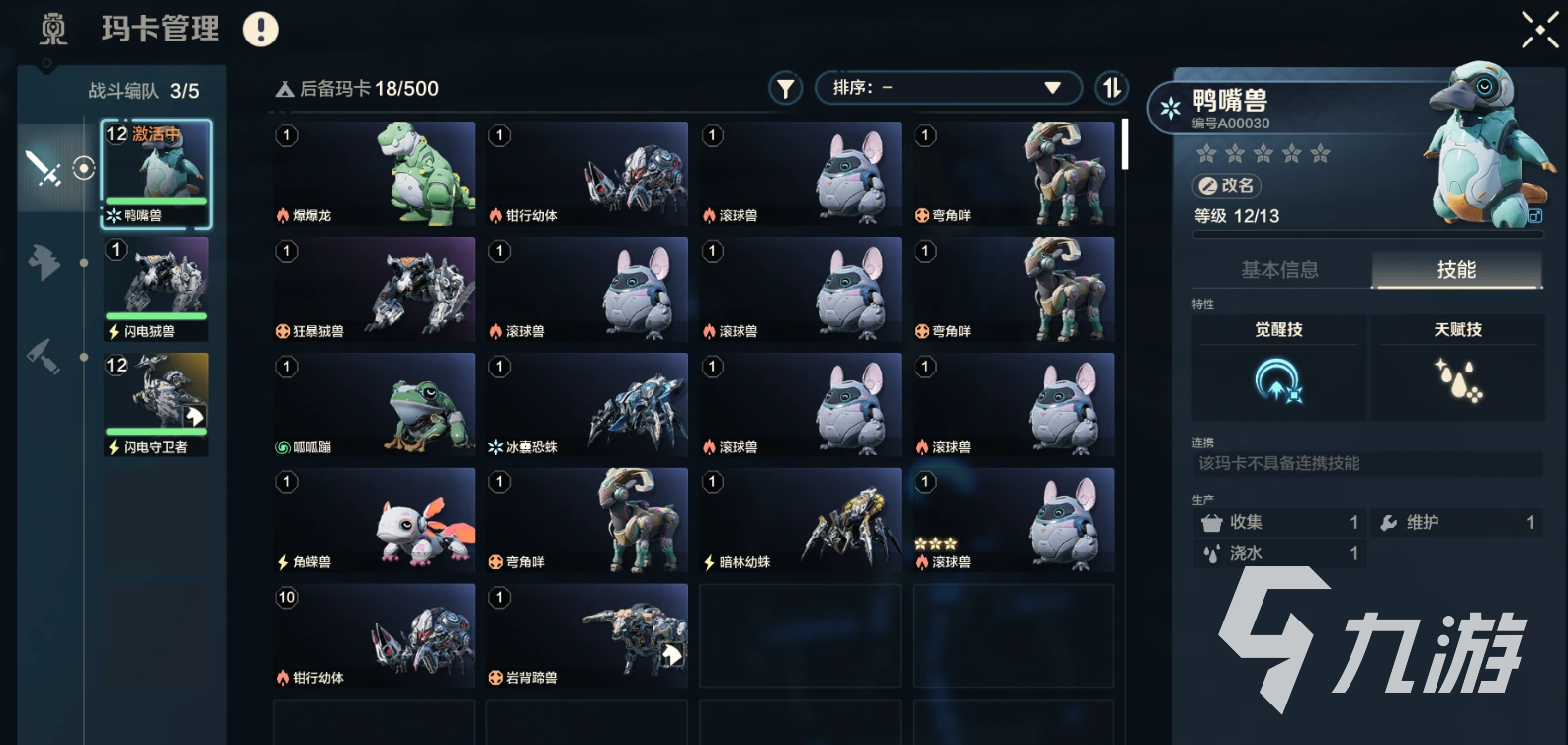Screen dimensions: 1568x745
Task: Click the dropdown arrow in 排序 box
Action: (1053, 88)
